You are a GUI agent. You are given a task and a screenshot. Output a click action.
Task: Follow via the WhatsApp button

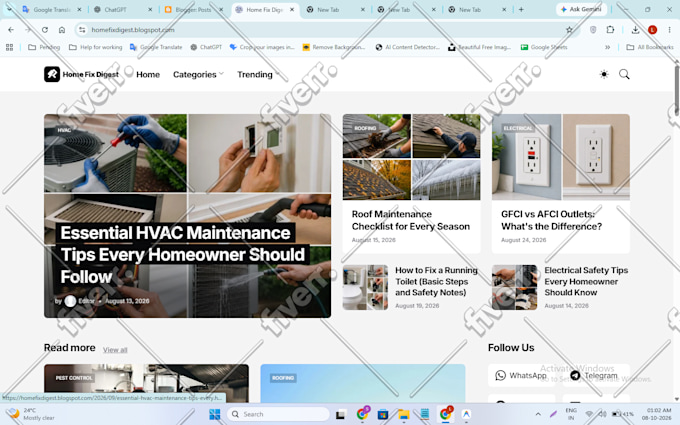pyautogui.click(x=521, y=375)
